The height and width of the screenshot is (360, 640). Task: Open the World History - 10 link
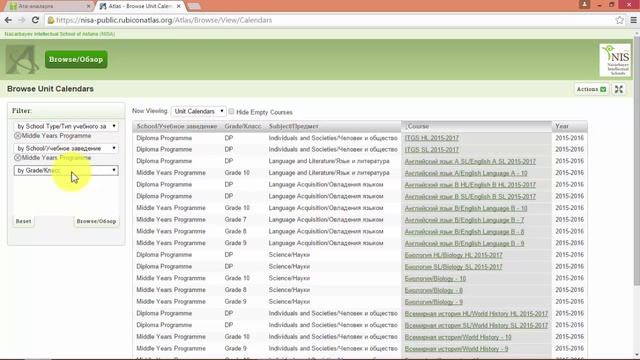click(x=458, y=338)
